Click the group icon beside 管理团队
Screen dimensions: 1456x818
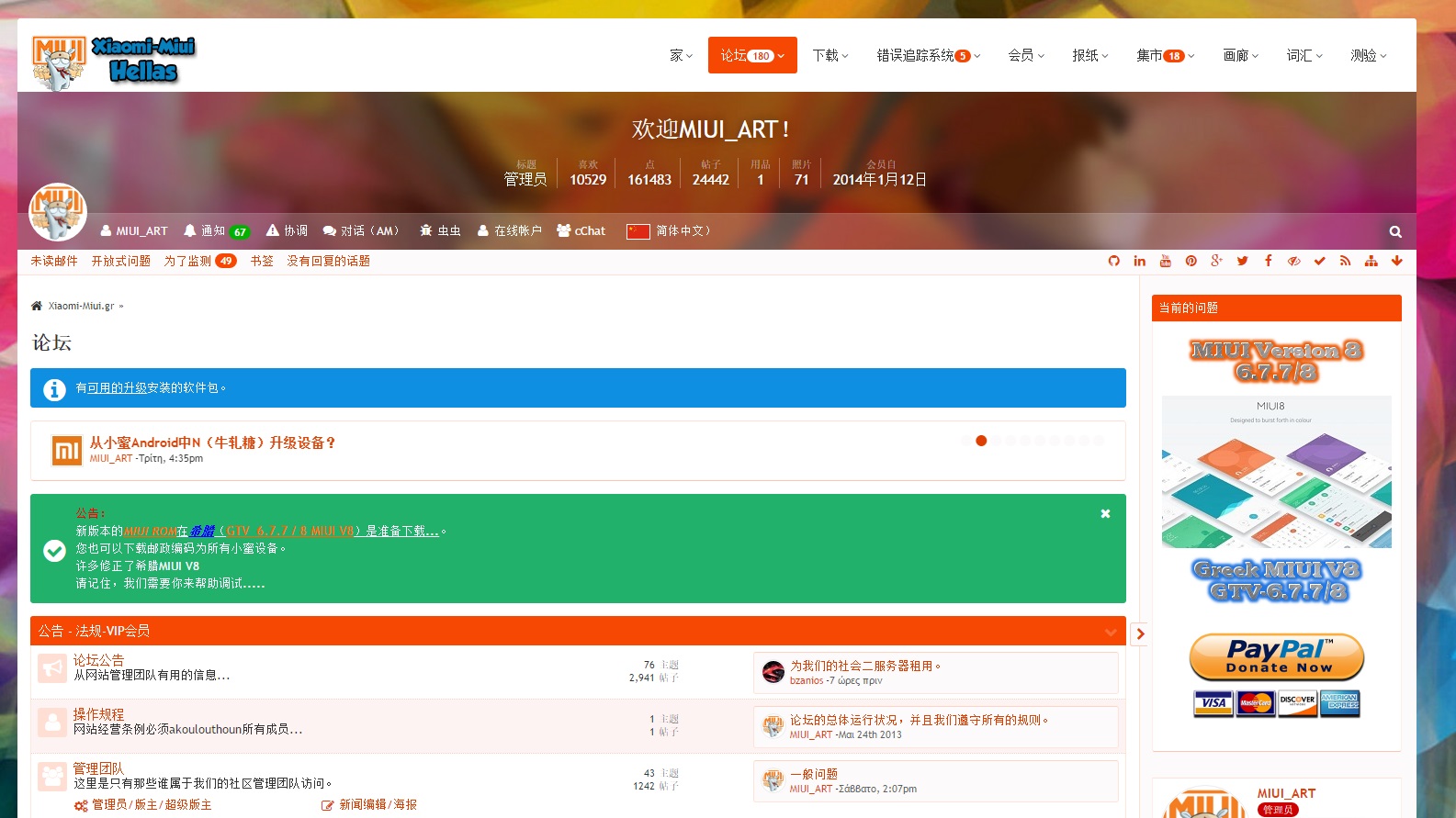[52, 777]
